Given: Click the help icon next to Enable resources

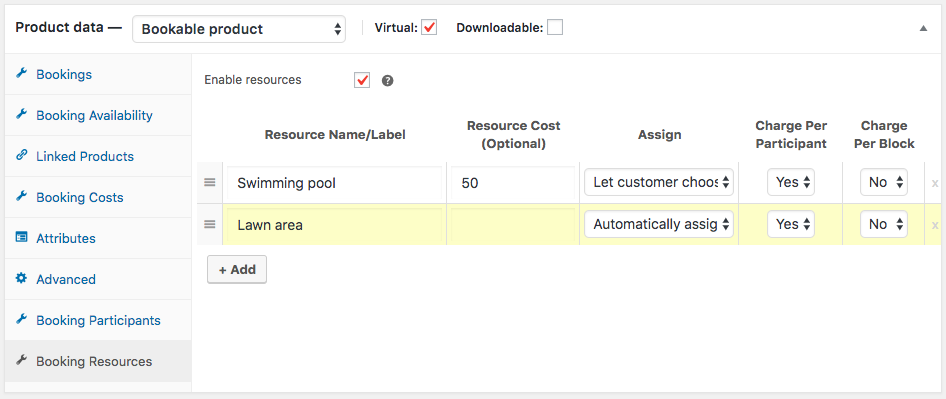Looking at the screenshot, I should point(388,80).
